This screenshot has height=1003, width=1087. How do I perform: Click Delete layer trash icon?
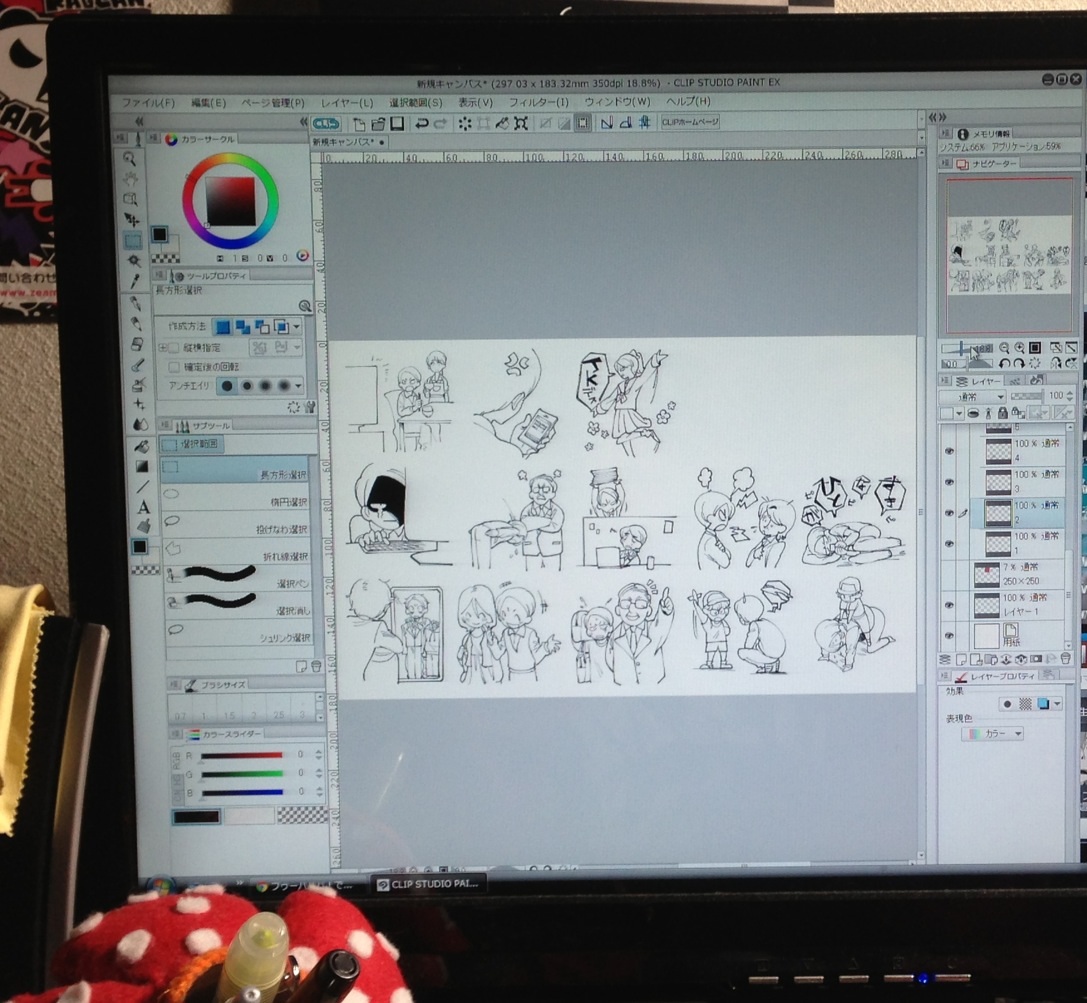[1066, 658]
